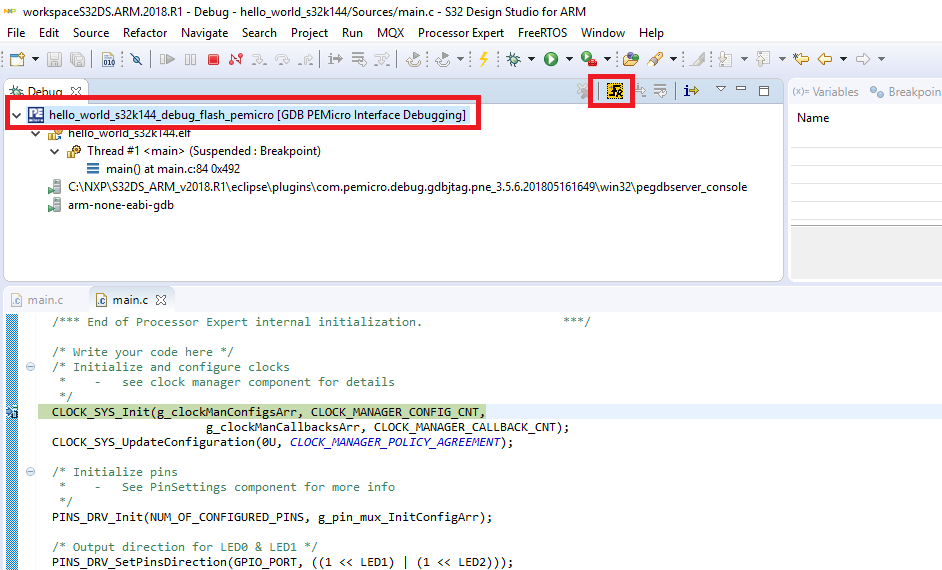The width and height of the screenshot is (942, 570).
Task: Click the Open Element folder icon
Action: (630, 59)
